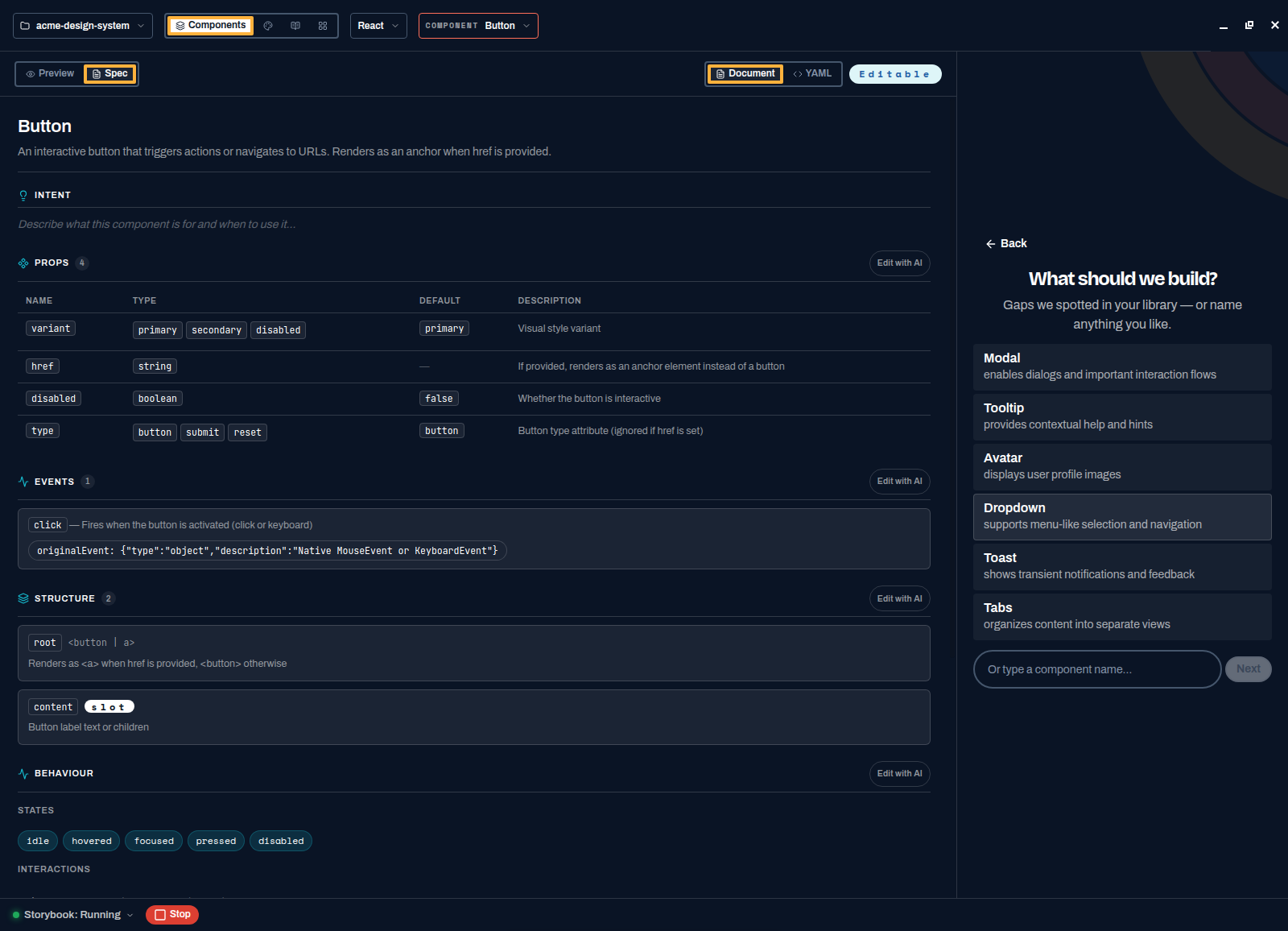The height and width of the screenshot is (931, 1288).
Task: Click the Intent description placeholder field
Action: (x=474, y=225)
